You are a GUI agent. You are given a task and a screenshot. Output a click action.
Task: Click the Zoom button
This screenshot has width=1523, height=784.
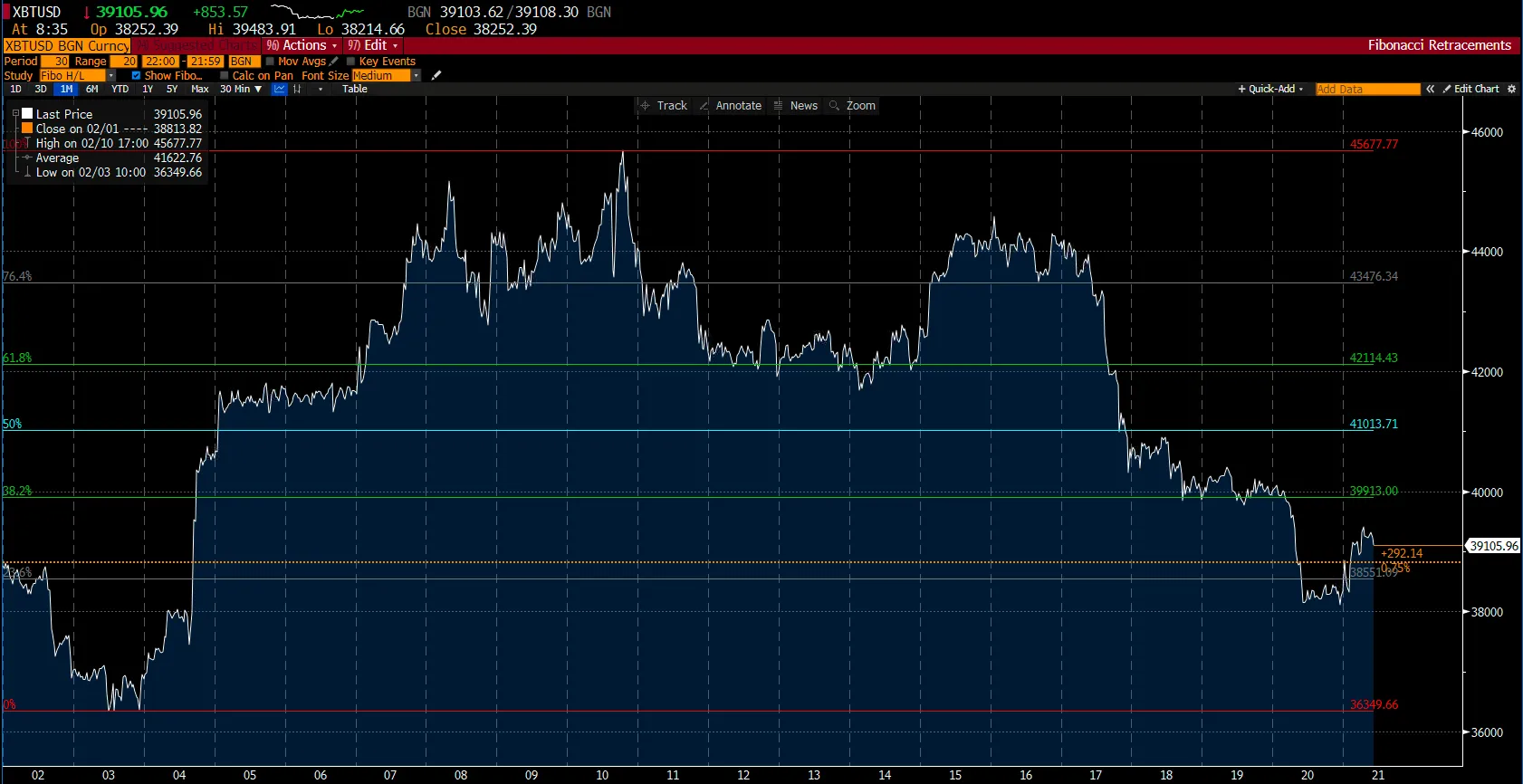[x=853, y=106]
